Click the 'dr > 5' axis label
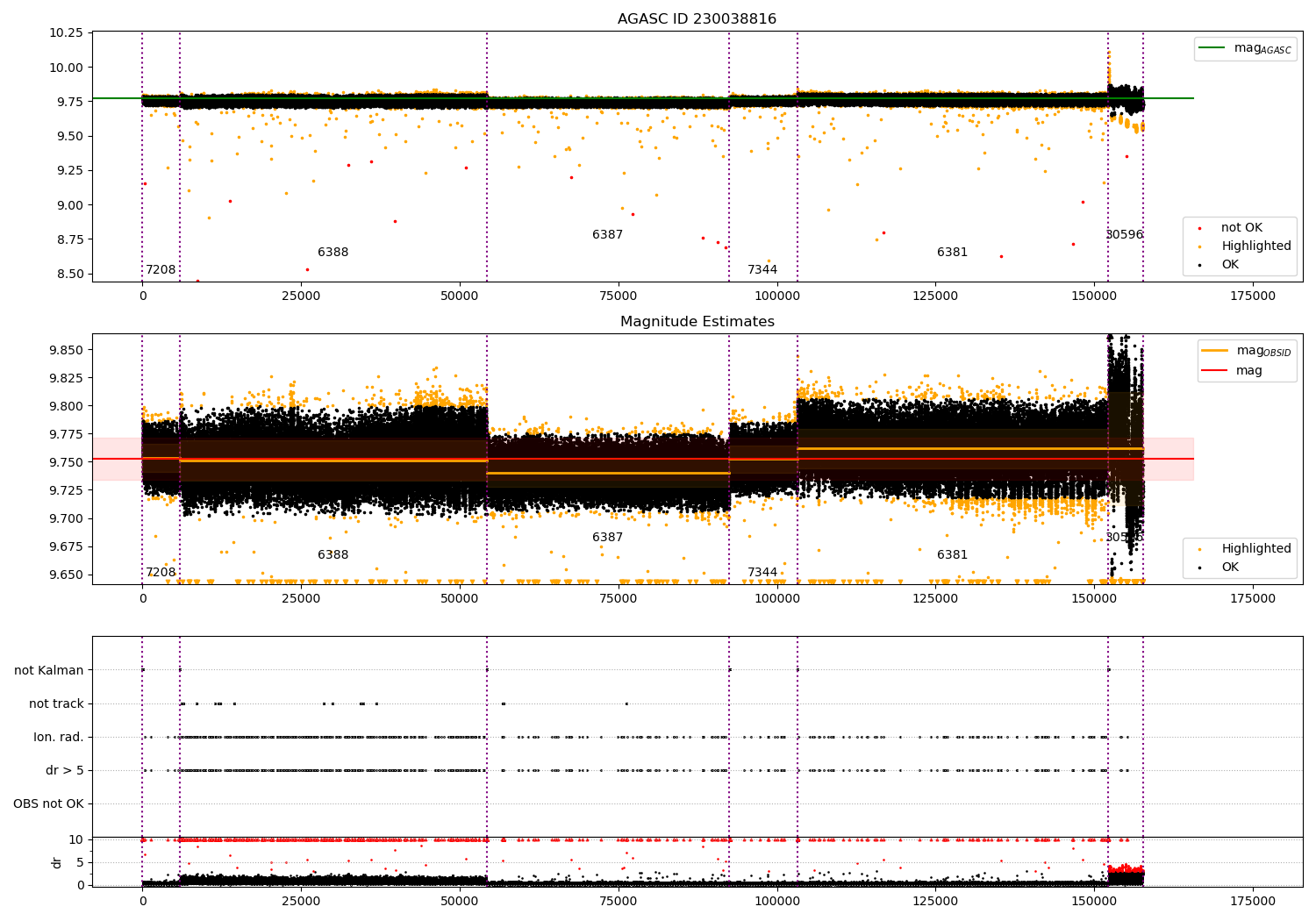Viewport: 1316px width, 921px height. 65,770
